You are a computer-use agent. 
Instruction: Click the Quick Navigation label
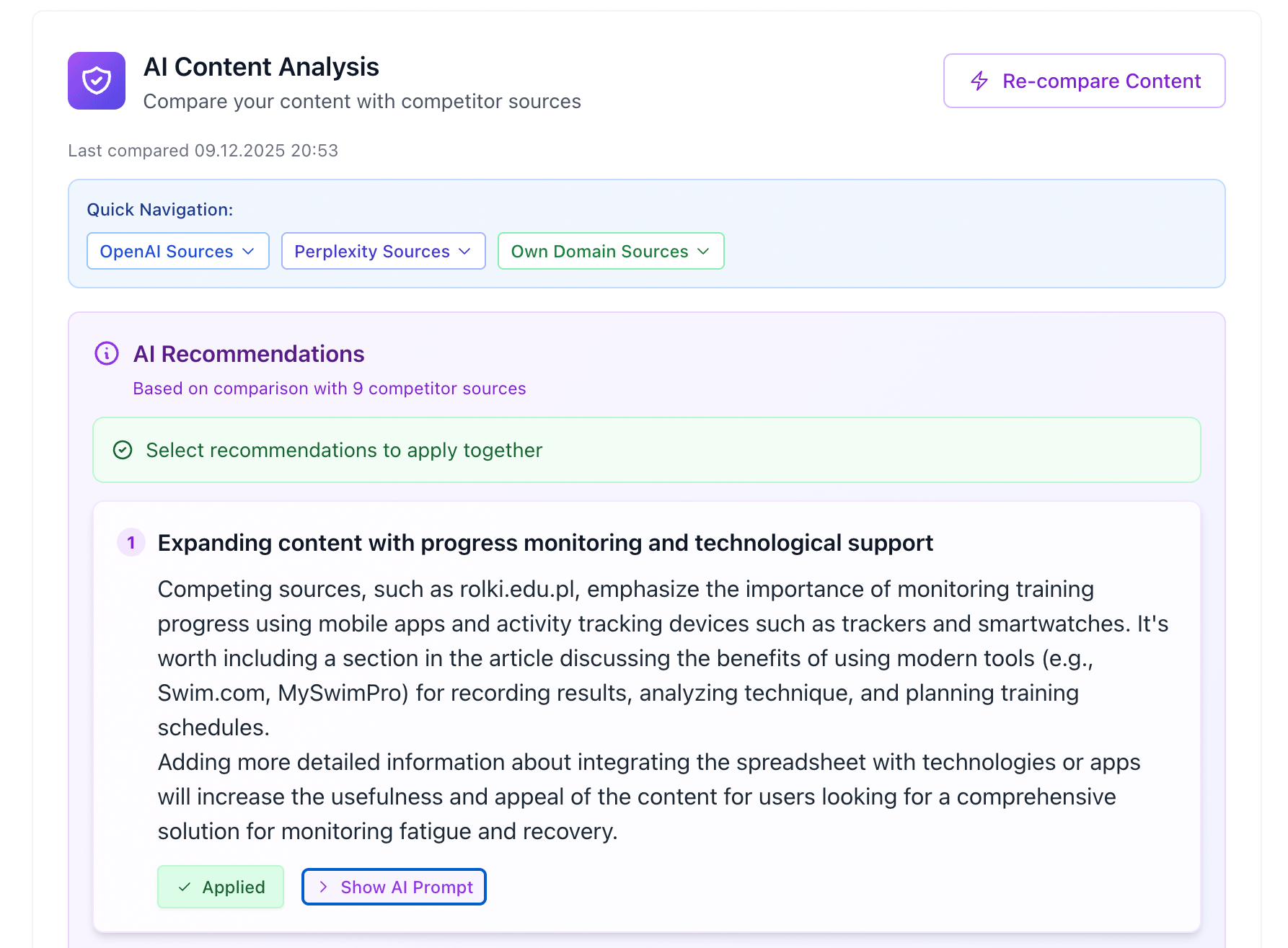tap(160, 210)
